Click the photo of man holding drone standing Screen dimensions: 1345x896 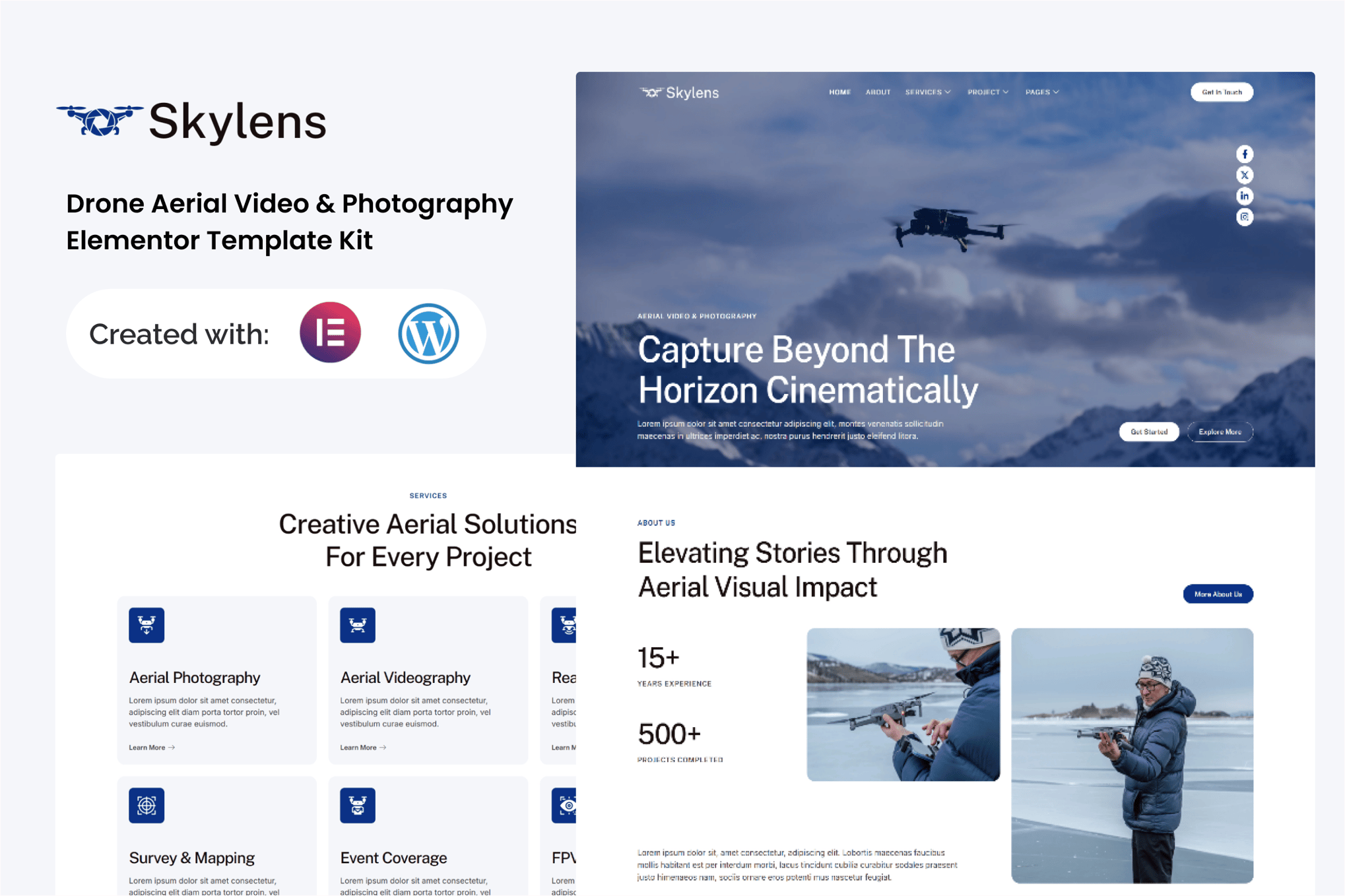coord(1132,755)
